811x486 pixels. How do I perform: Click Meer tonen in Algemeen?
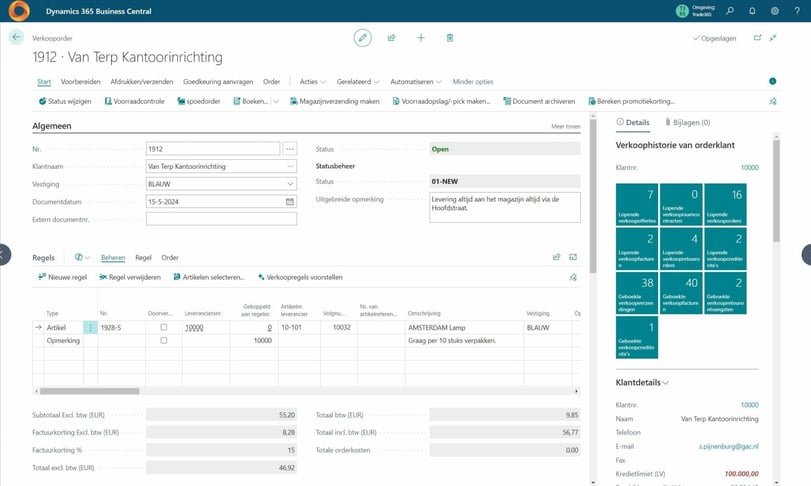pos(566,126)
